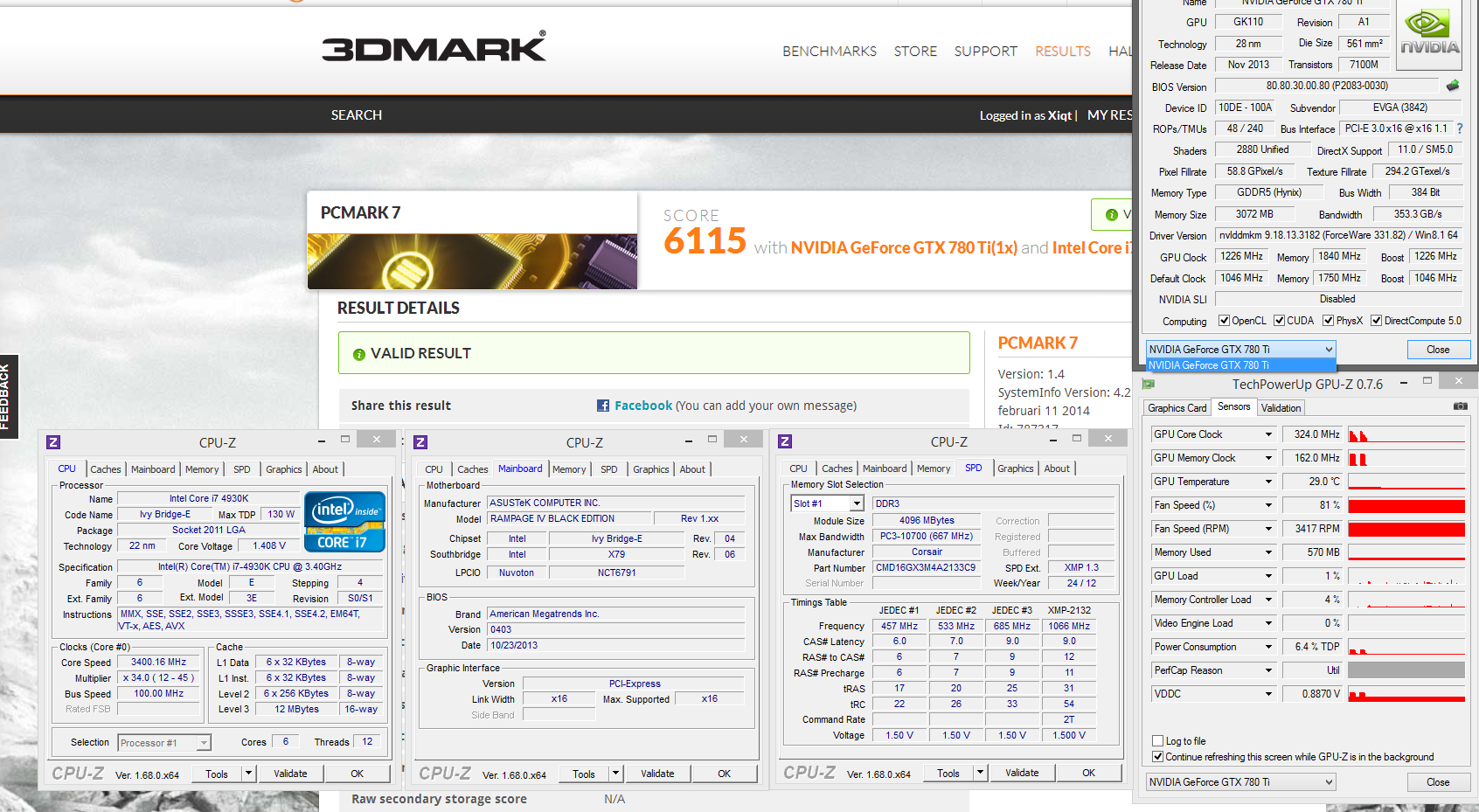Open the GPU Temperature sensor dropdown
The width and height of the screenshot is (1479, 812).
[1268, 482]
